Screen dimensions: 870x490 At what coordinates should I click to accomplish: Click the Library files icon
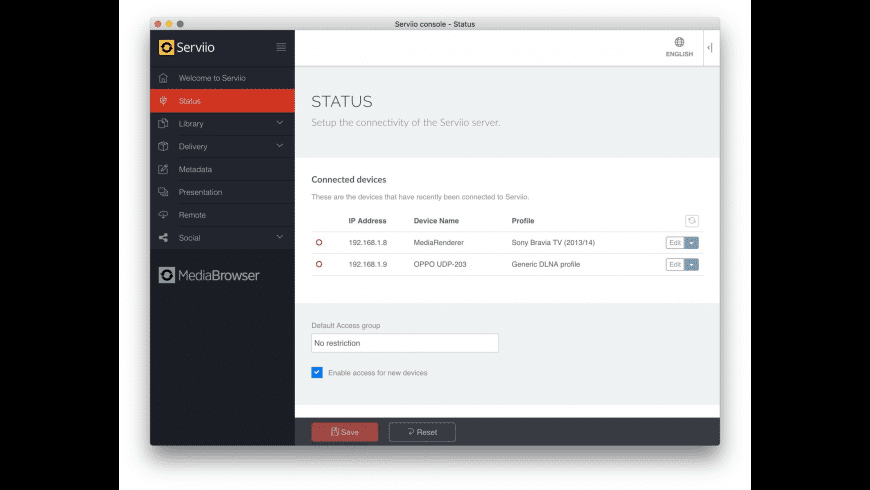(163, 124)
